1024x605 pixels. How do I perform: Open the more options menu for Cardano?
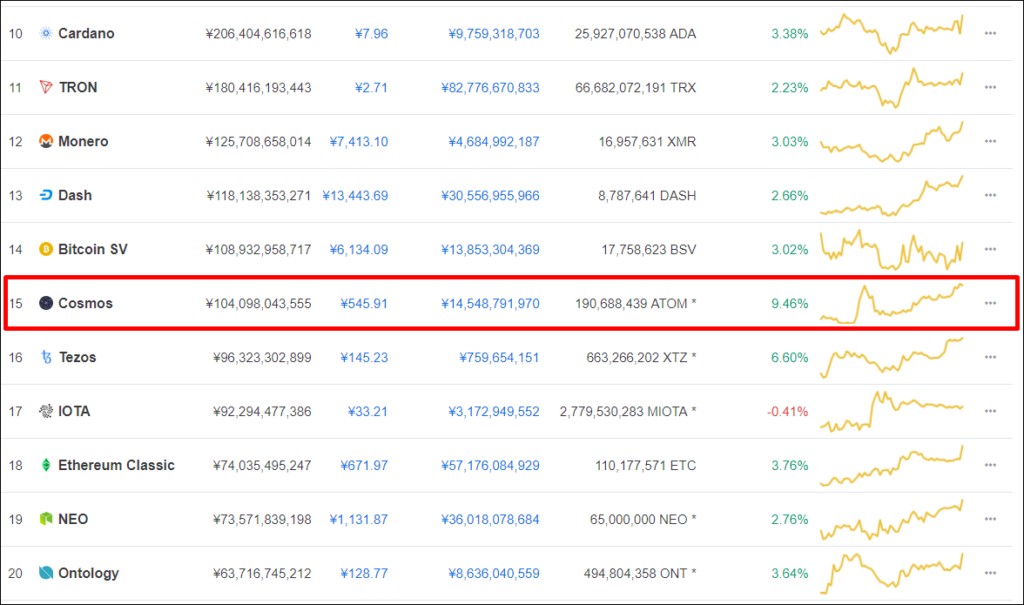tap(990, 33)
